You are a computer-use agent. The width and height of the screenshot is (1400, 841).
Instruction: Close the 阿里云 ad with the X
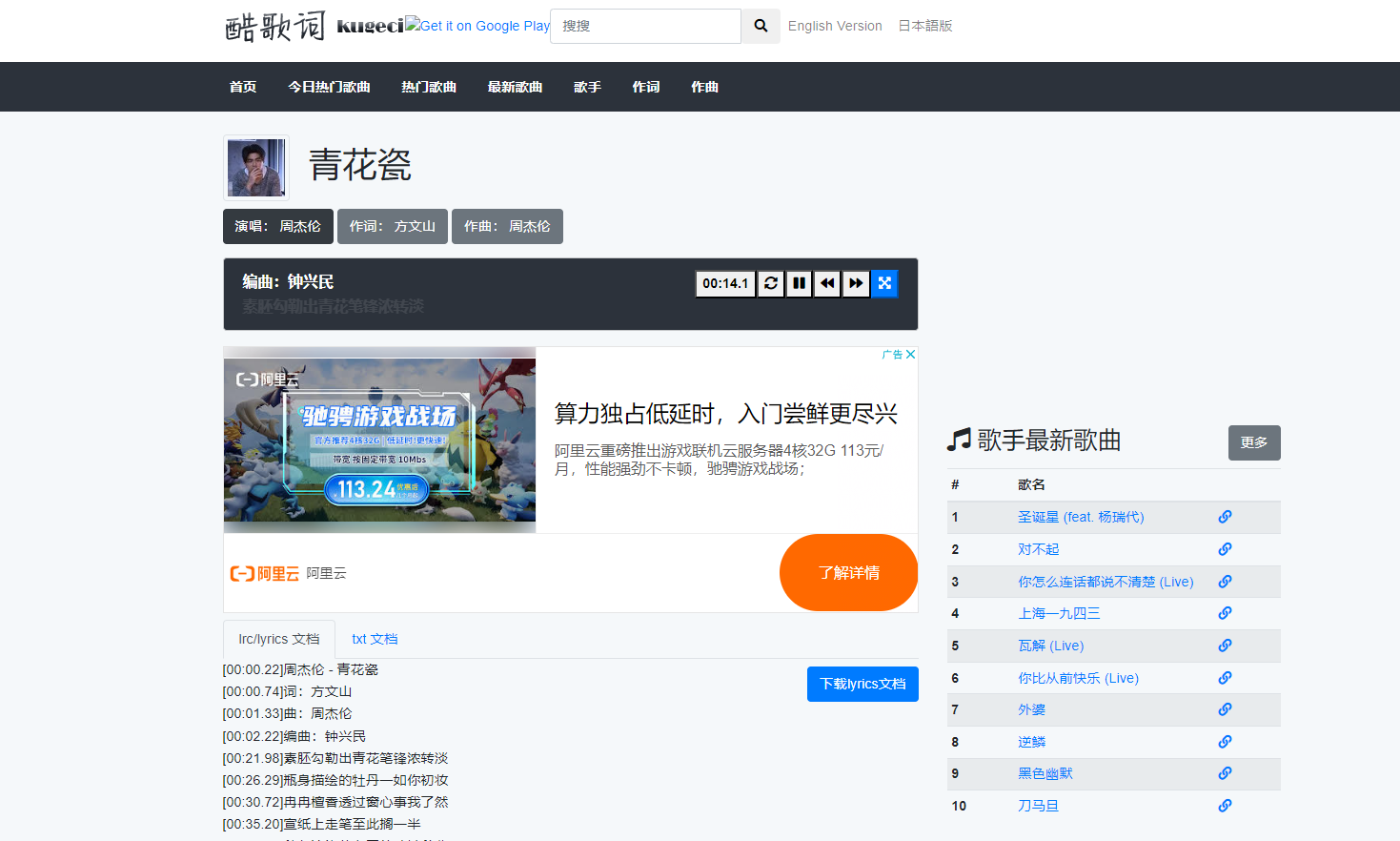(910, 355)
